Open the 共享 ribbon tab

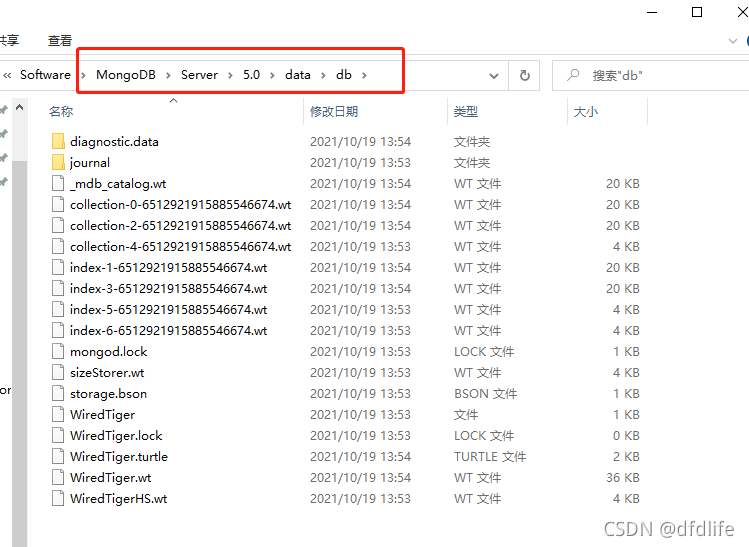pyautogui.click(x=9, y=41)
